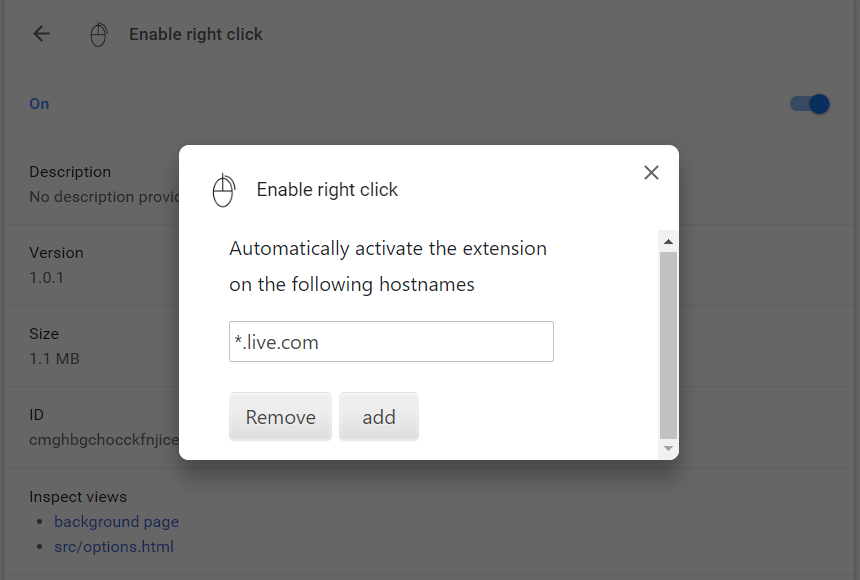Click the 1.1 MB size value

[x=54, y=359]
